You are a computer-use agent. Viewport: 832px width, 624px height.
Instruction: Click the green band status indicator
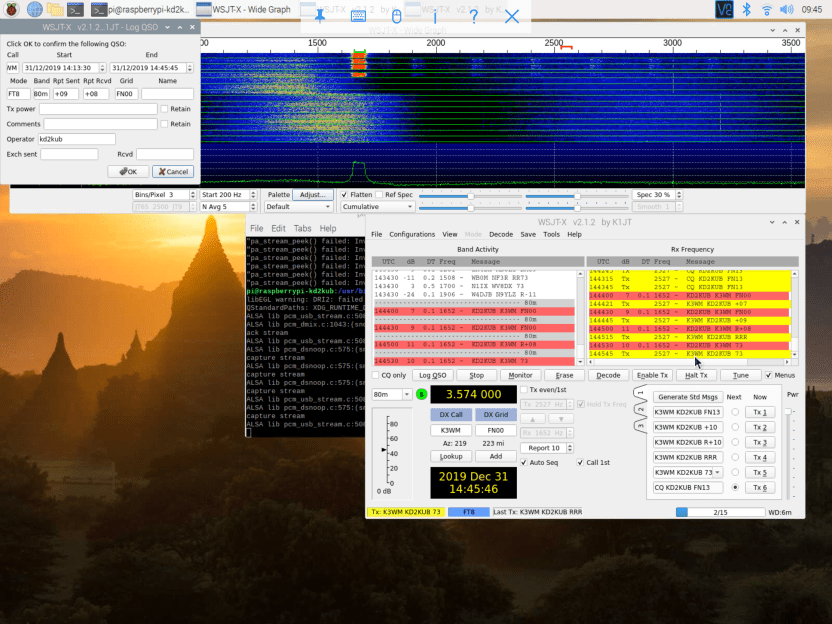[421, 395]
